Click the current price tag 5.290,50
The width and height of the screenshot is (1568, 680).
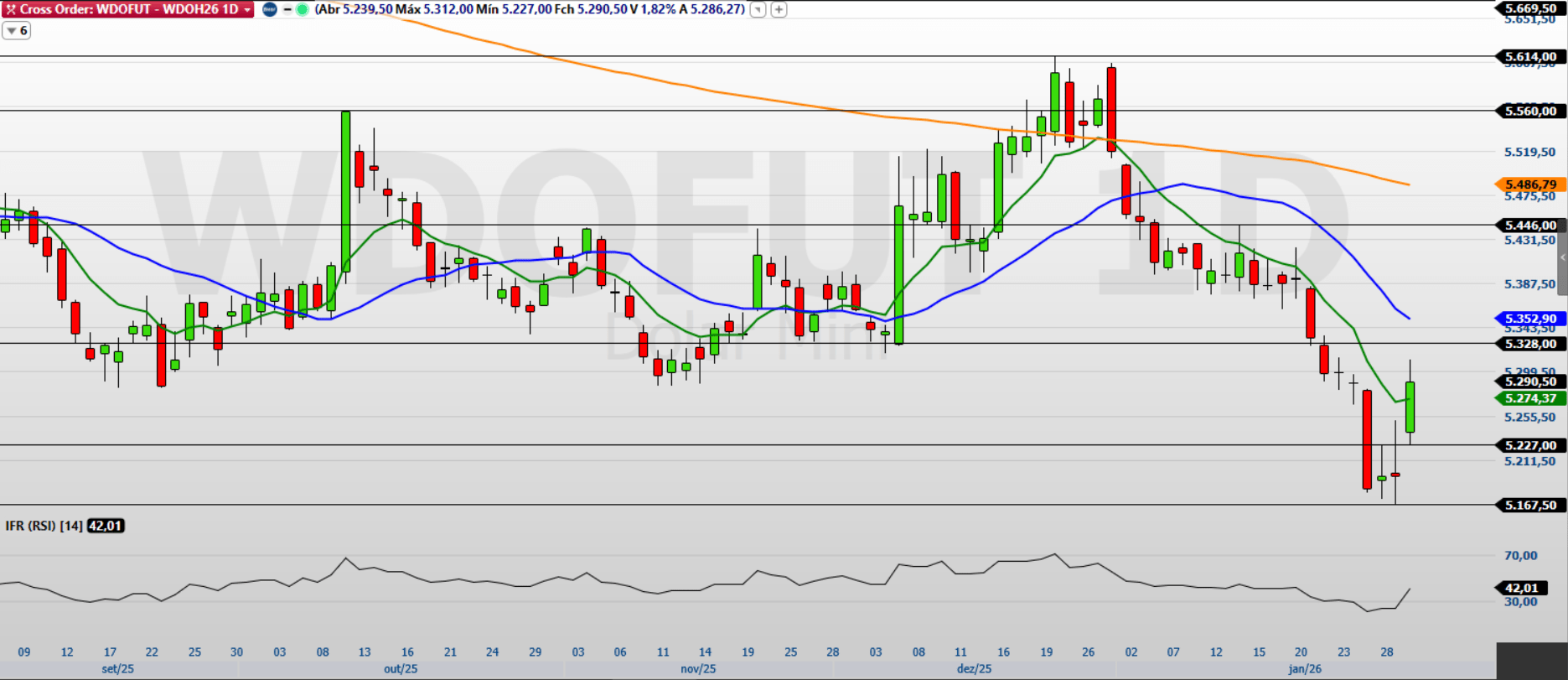pyautogui.click(x=1530, y=382)
